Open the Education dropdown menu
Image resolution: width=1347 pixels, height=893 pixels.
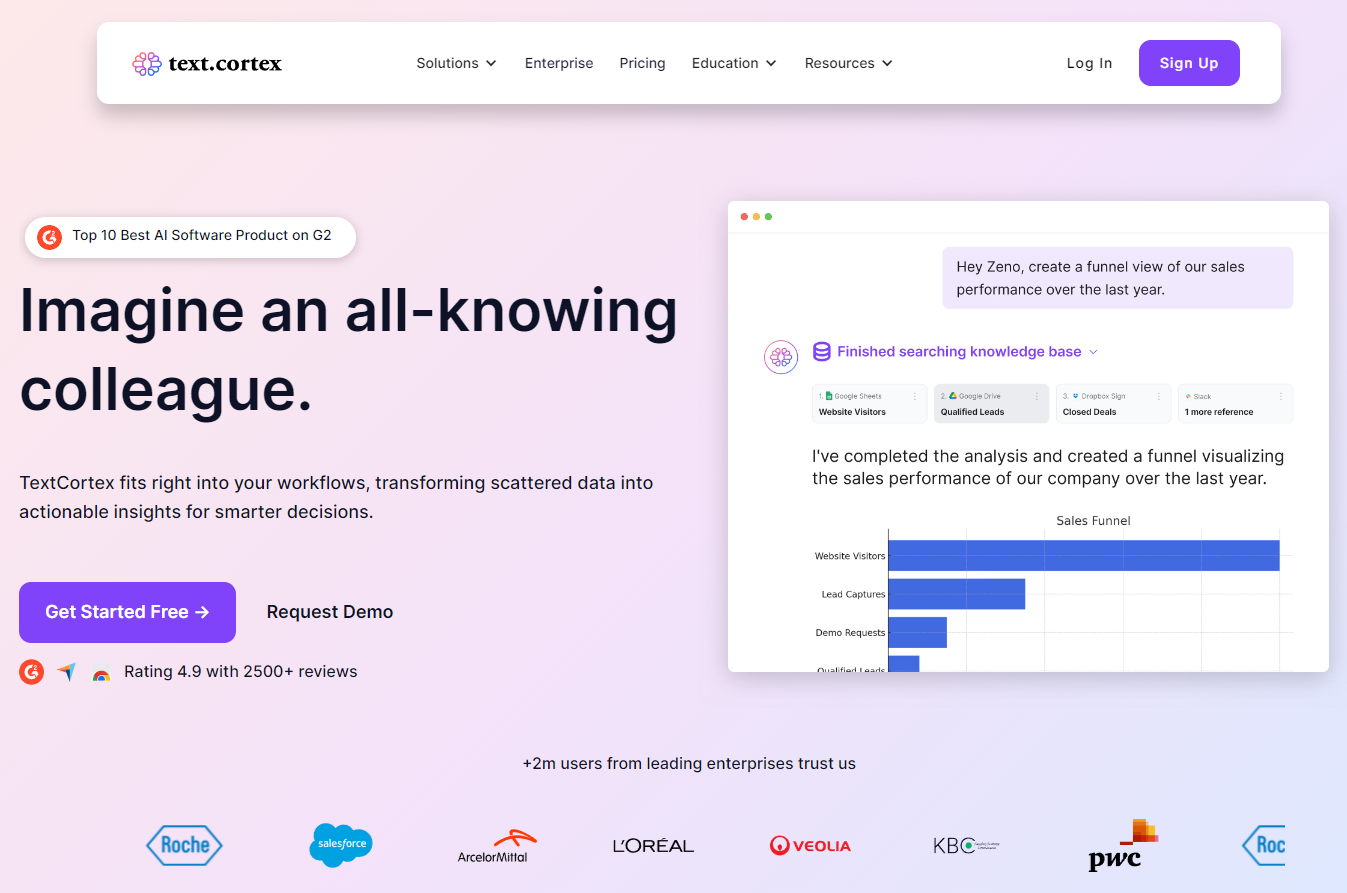coord(734,63)
